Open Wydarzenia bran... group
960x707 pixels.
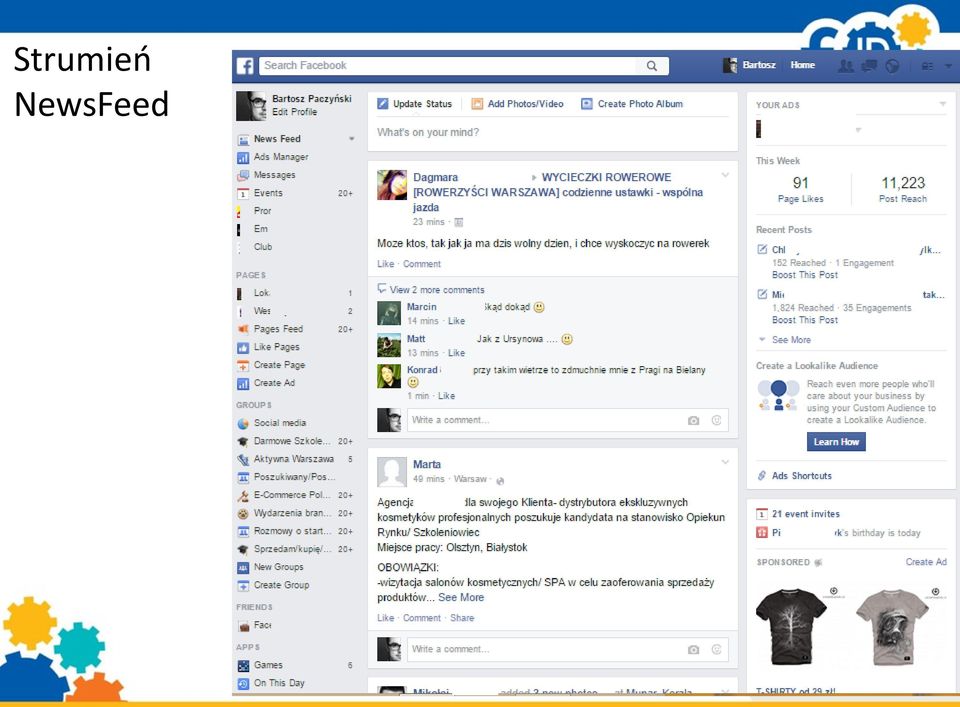294,513
